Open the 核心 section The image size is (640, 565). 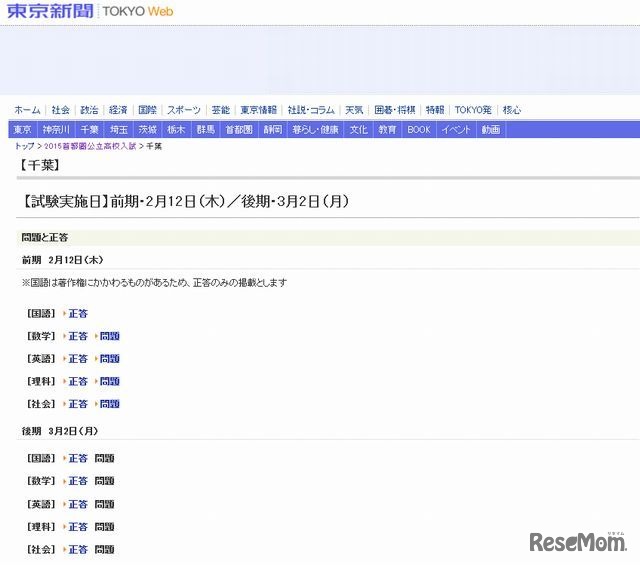click(x=511, y=110)
